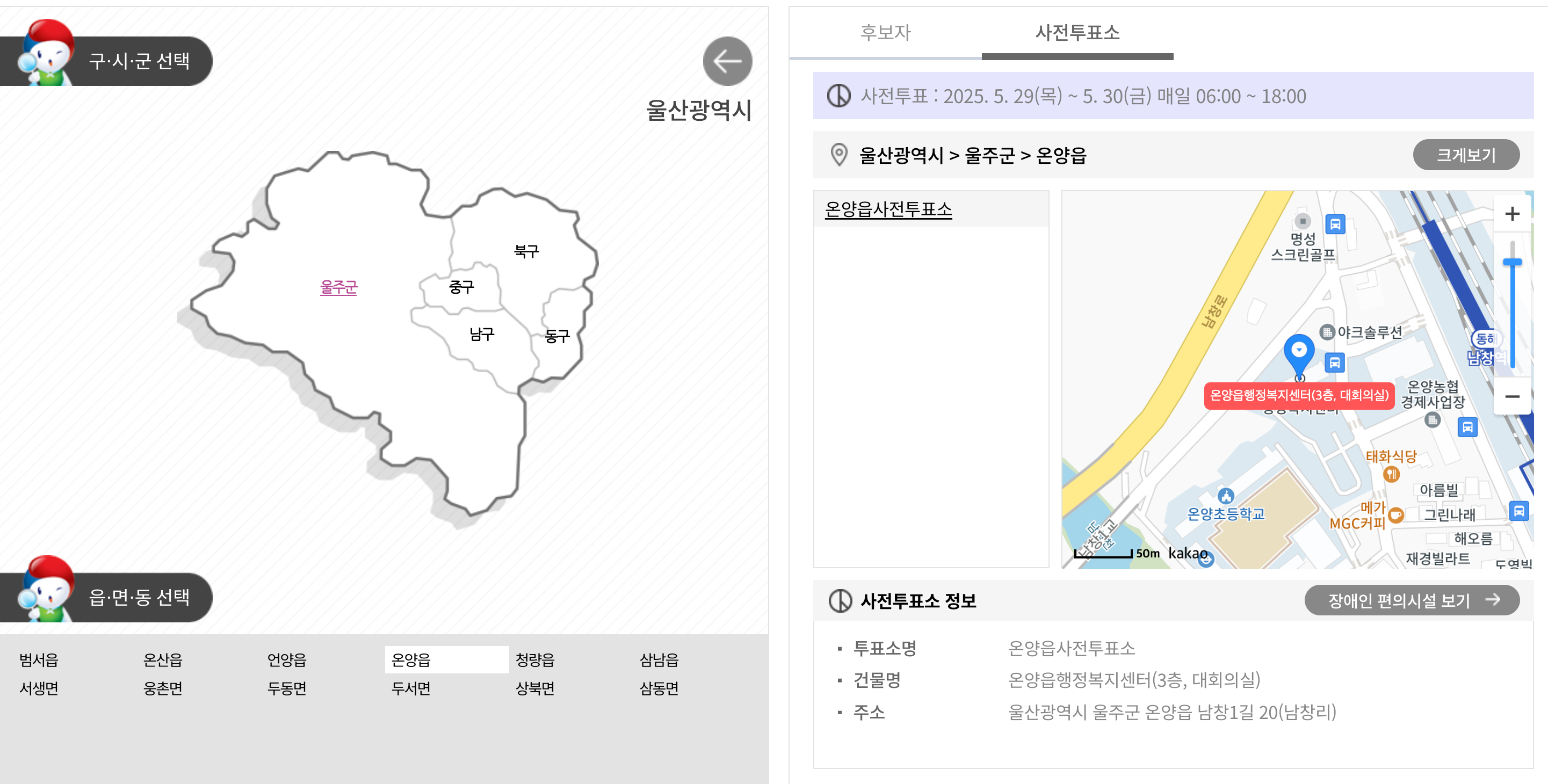This screenshot has height=784, width=1548.
Task: Choose 청량읍 from the town list
Action: (x=536, y=659)
